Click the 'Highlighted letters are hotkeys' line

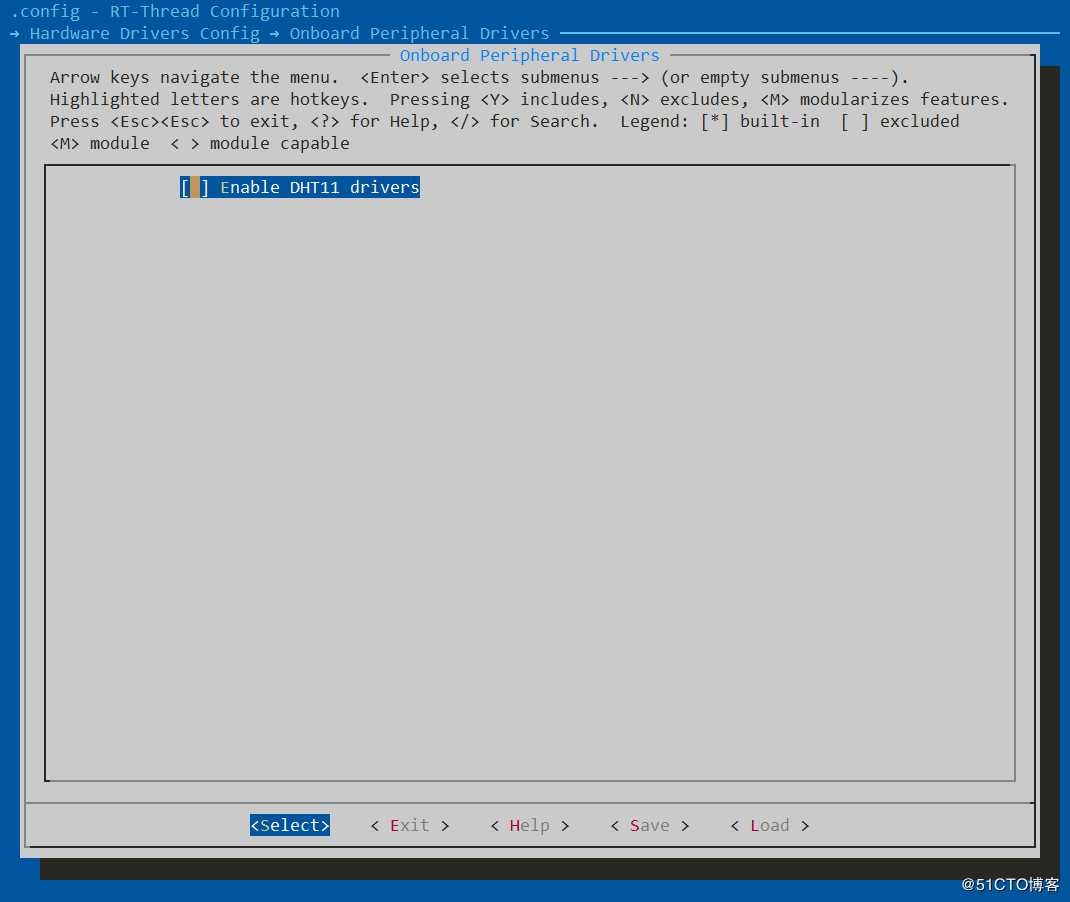pos(529,100)
